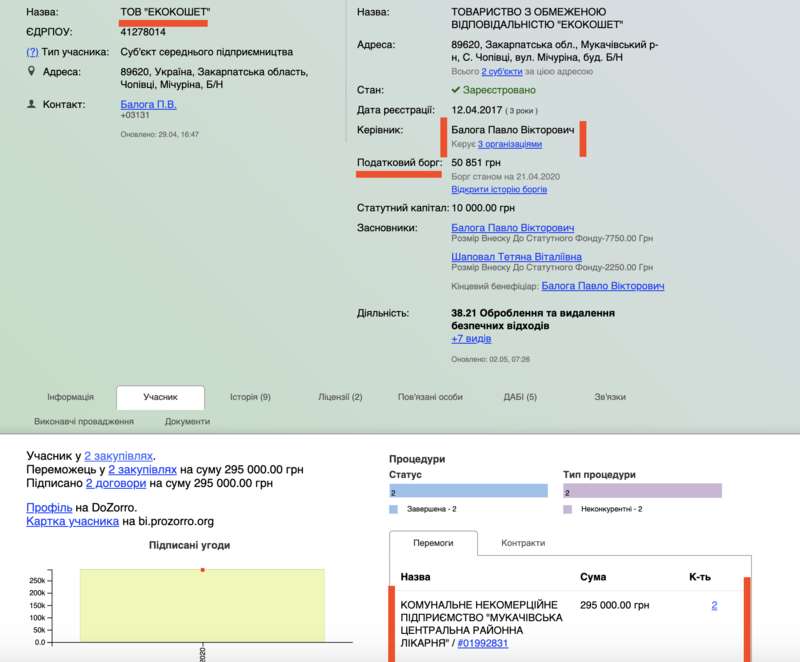
Task: Open the tax debt history link
Action: pyautogui.click(x=499, y=189)
